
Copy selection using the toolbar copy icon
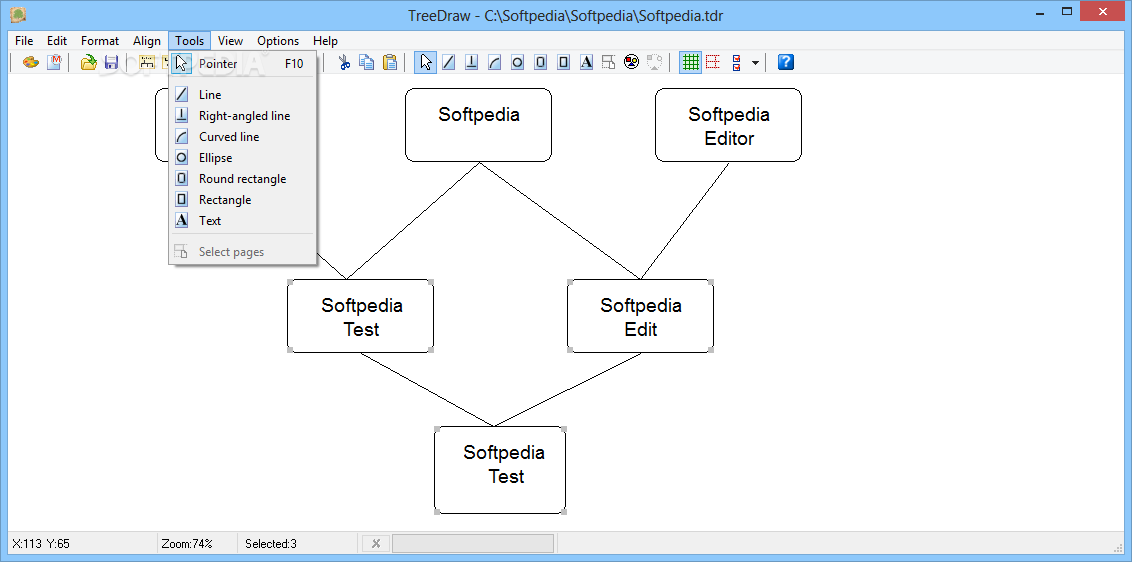(x=367, y=62)
